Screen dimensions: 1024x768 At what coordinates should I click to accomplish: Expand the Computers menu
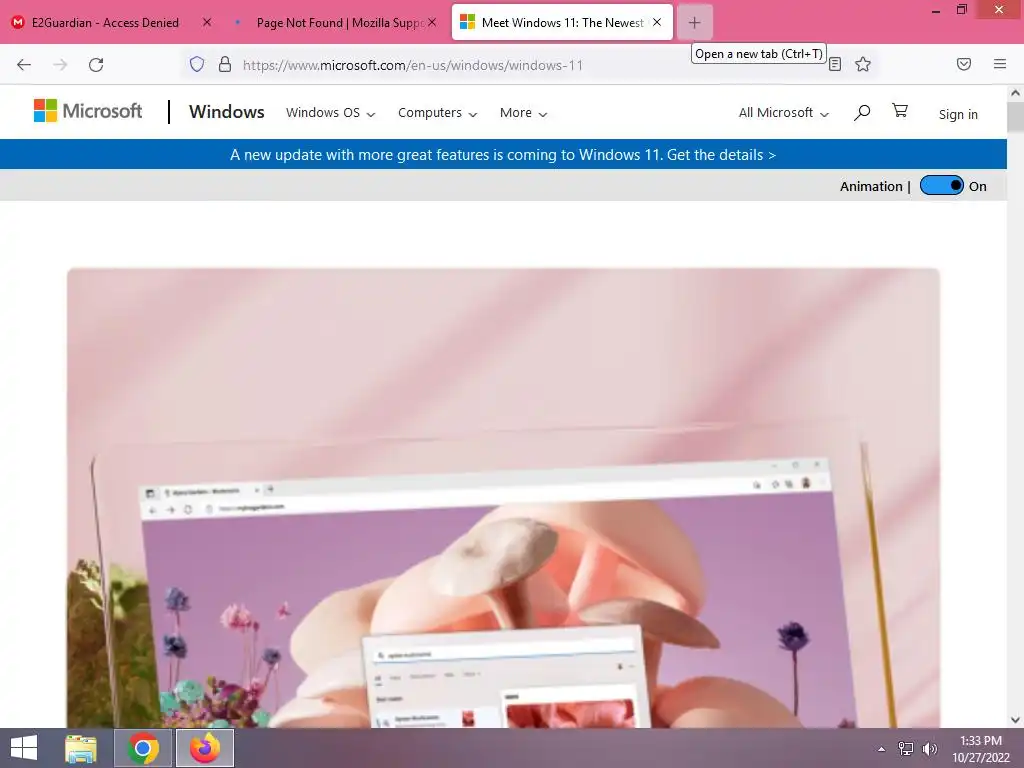(x=438, y=113)
